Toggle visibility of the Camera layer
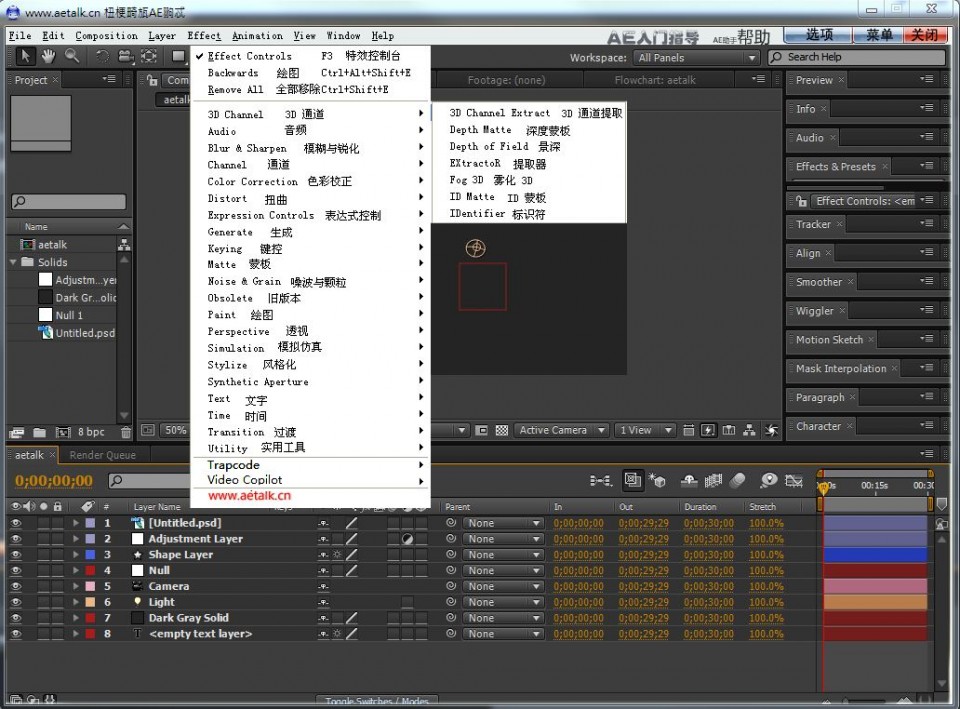Viewport: 960px width, 709px height. coord(15,587)
